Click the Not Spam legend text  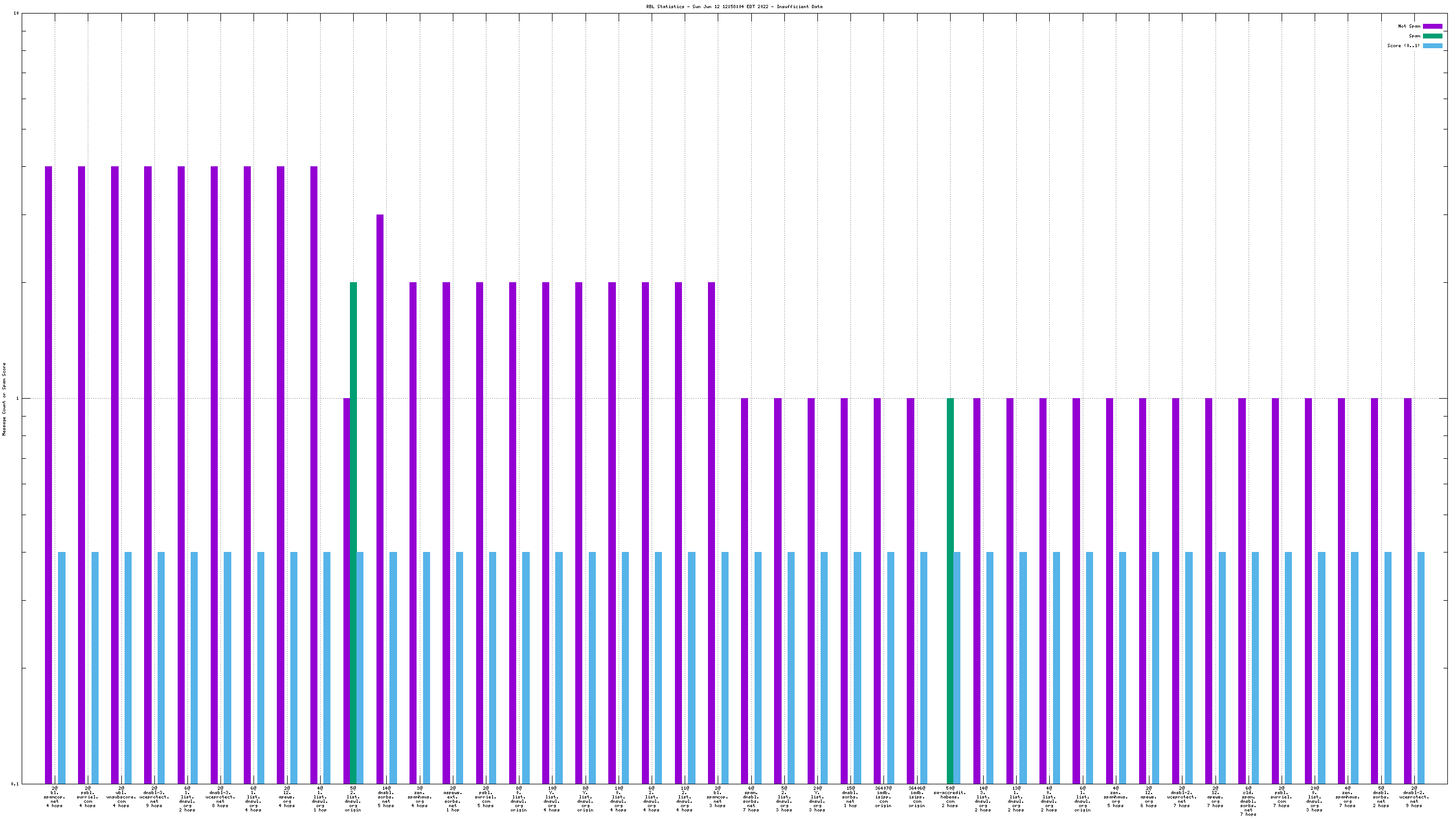pos(1408,26)
